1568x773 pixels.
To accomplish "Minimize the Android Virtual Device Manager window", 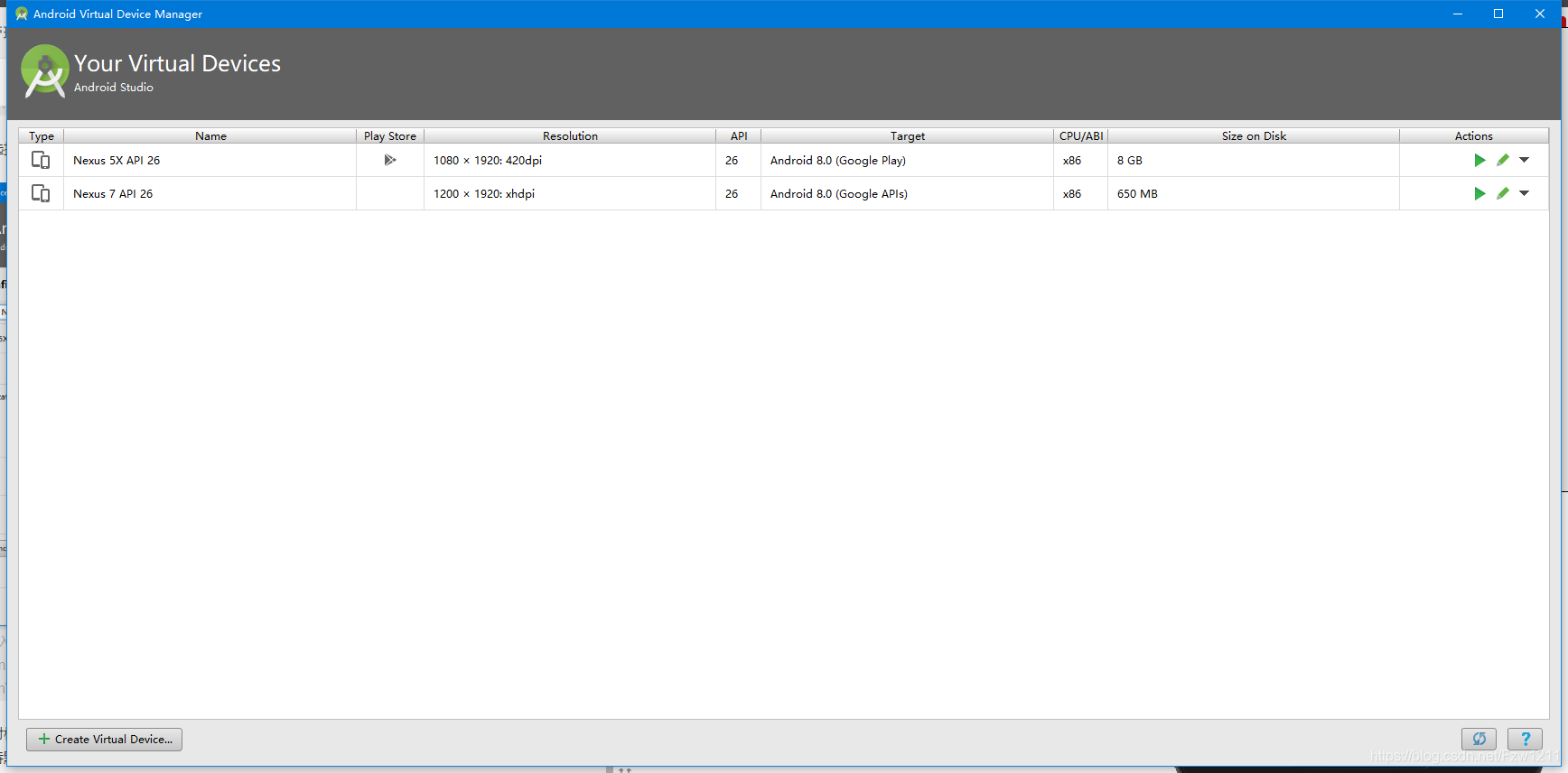I will point(1458,14).
